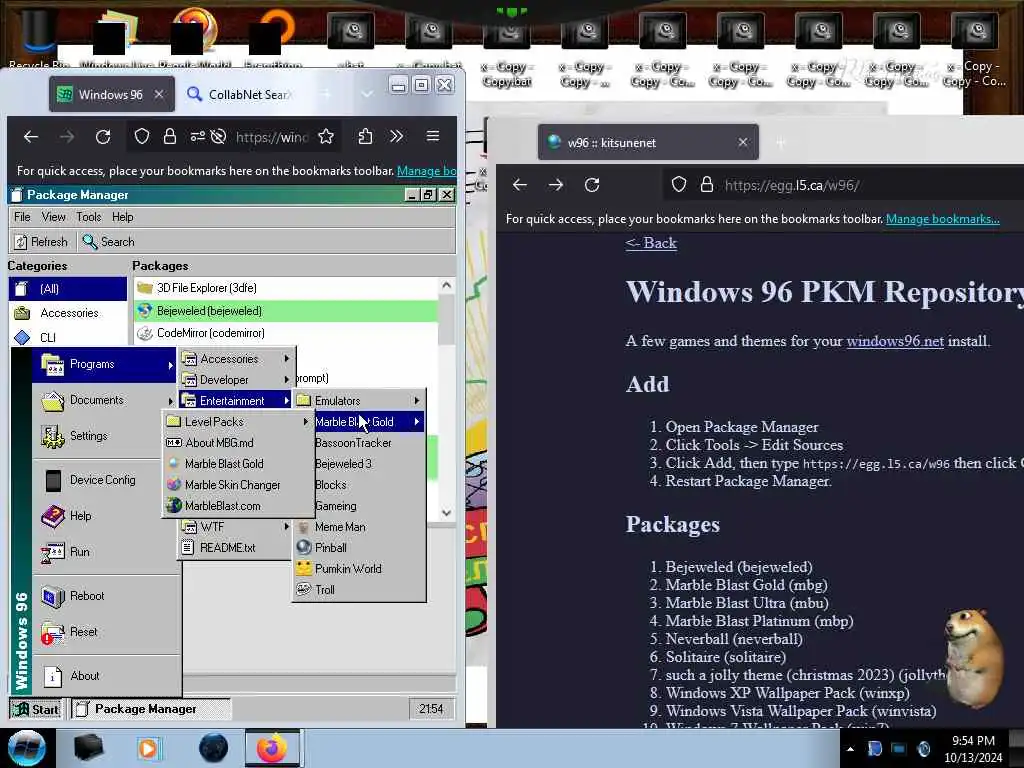Open Tools menu in Package Manager
This screenshot has height=768, width=1024.
[x=89, y=217]
